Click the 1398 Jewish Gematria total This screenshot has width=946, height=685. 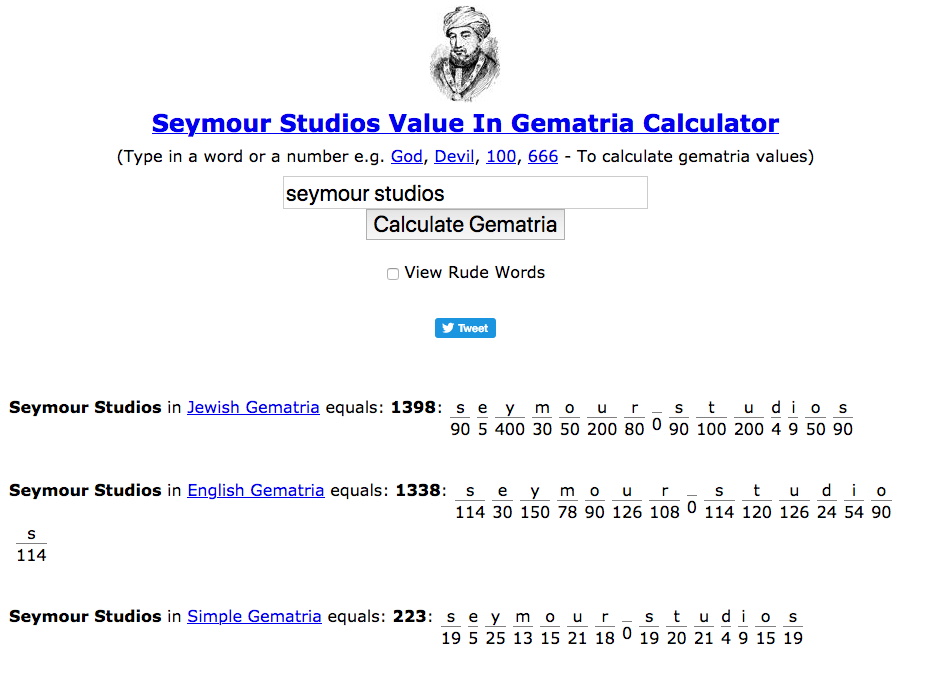413,407
